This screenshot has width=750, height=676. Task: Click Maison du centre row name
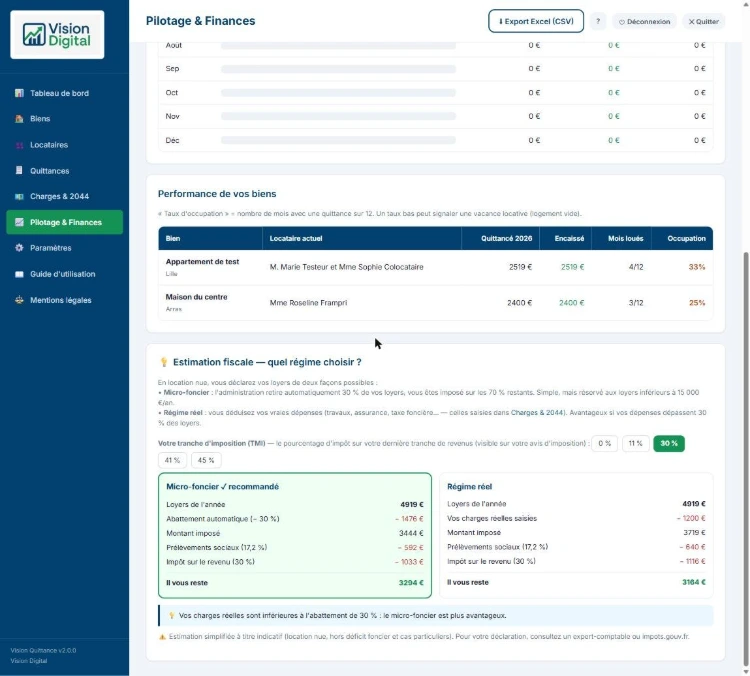click(x=196, y=297)
